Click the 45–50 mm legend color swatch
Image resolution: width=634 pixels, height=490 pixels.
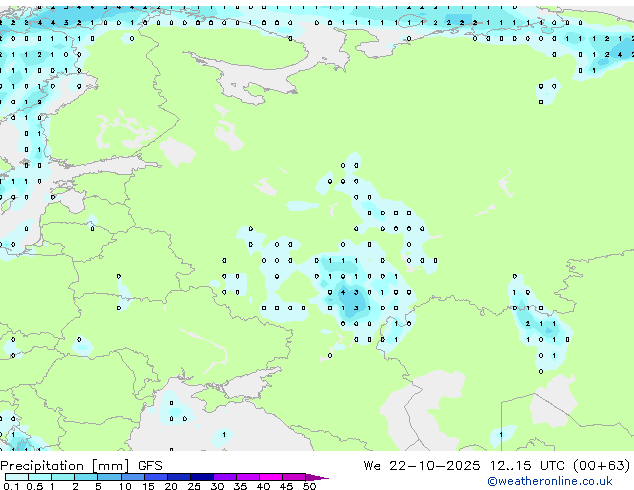(x=294, y=477)
